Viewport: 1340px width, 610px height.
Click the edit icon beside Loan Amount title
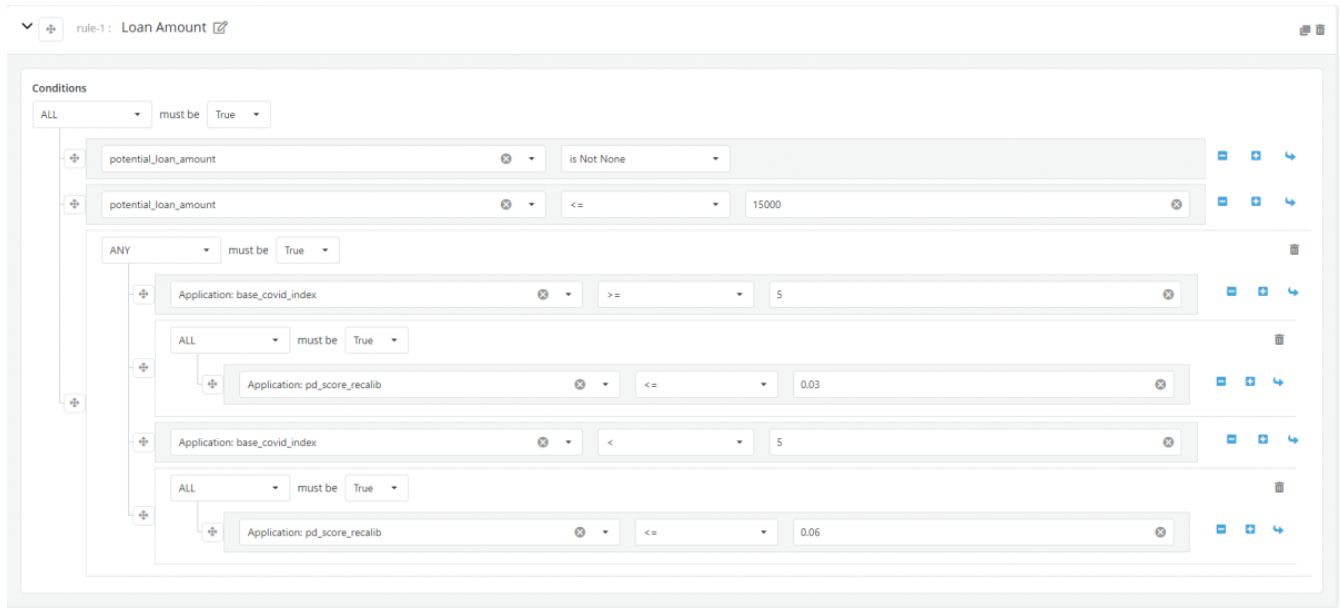pos(220,28)
